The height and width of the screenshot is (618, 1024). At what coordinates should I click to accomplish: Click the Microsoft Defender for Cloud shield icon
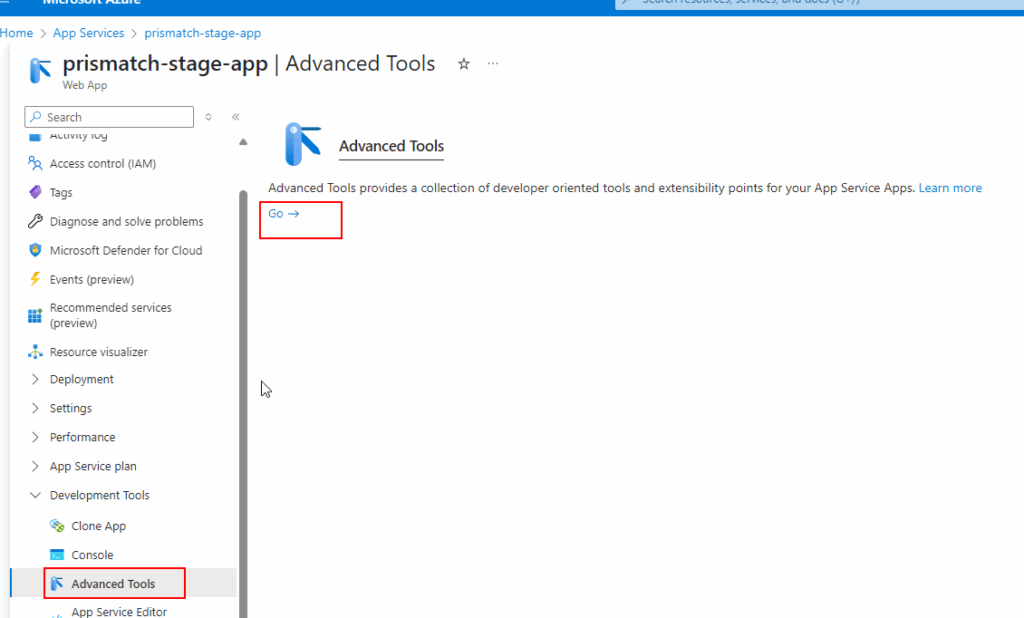[35, 250]
